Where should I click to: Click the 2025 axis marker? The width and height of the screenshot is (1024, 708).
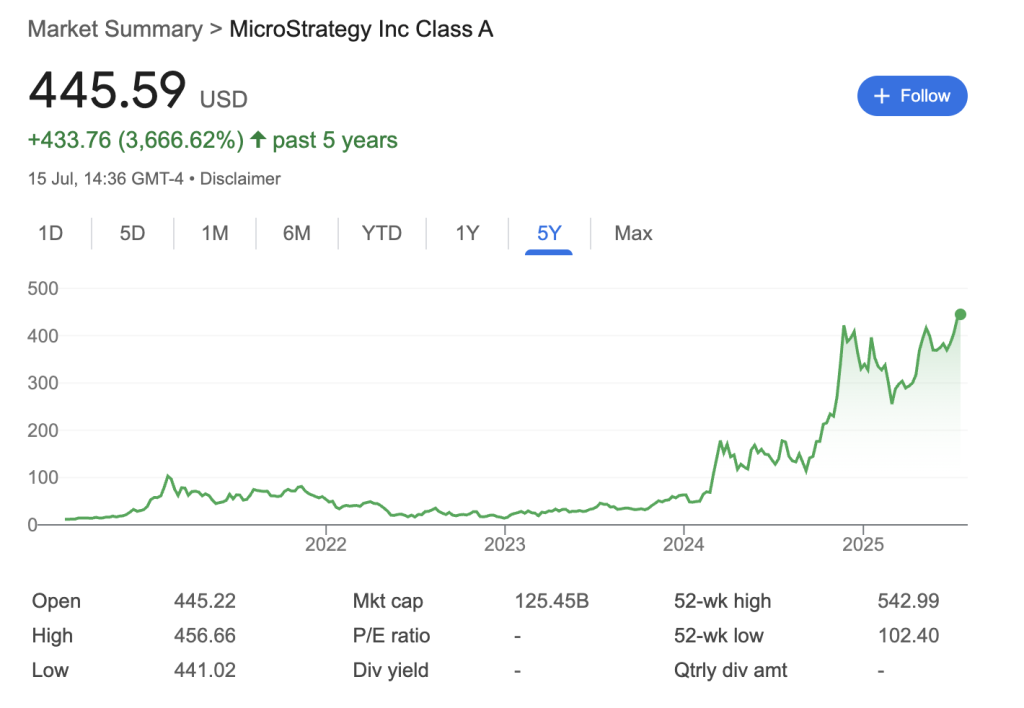point(863,544)
